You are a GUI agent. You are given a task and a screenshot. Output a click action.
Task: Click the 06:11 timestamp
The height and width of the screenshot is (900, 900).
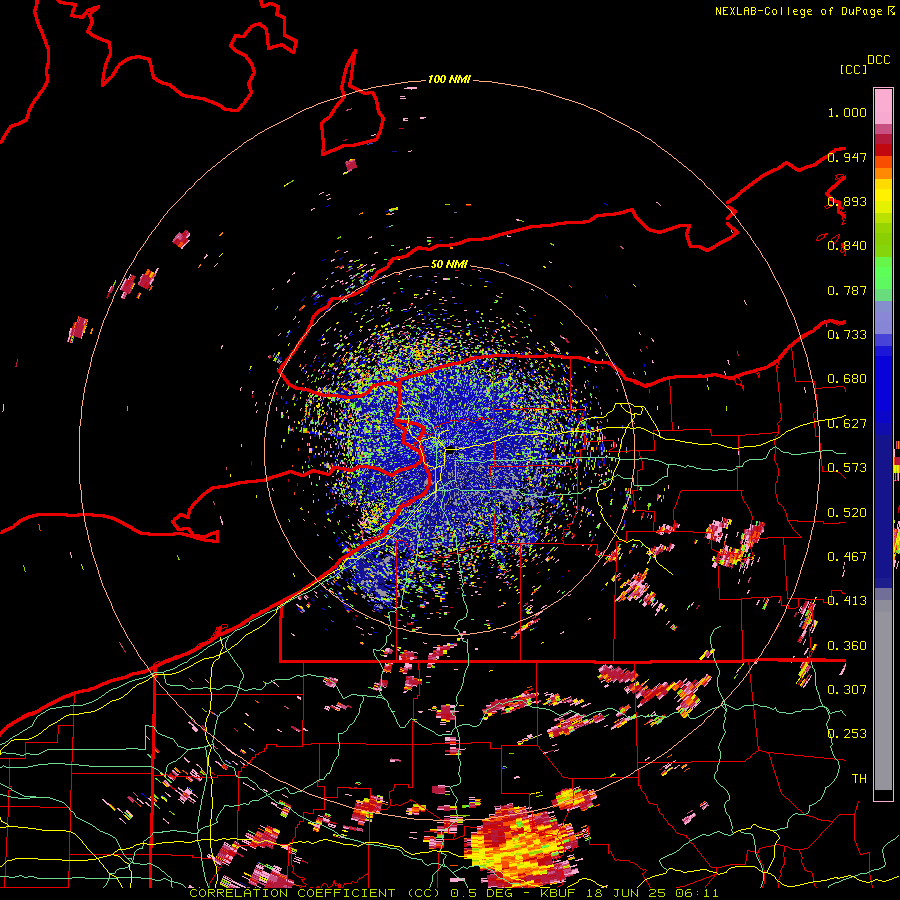click(x=696, y=893)
